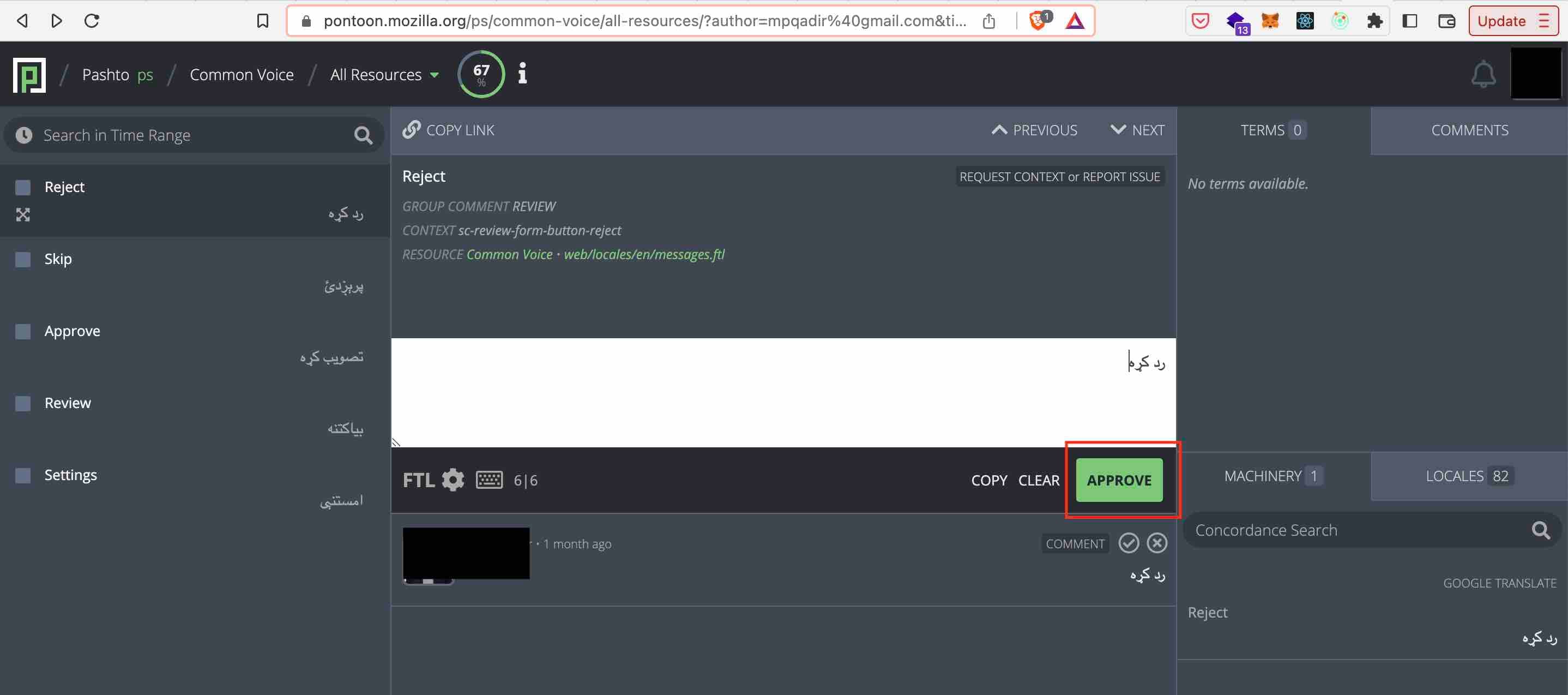Toggle the Review checkbox in sidebar
Viewport: 1568px width, 695px height.
click(22, 402)
